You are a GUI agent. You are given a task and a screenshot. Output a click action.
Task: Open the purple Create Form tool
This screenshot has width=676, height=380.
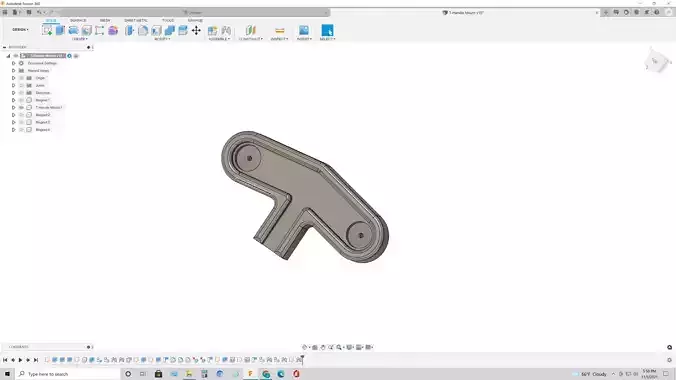113,30
